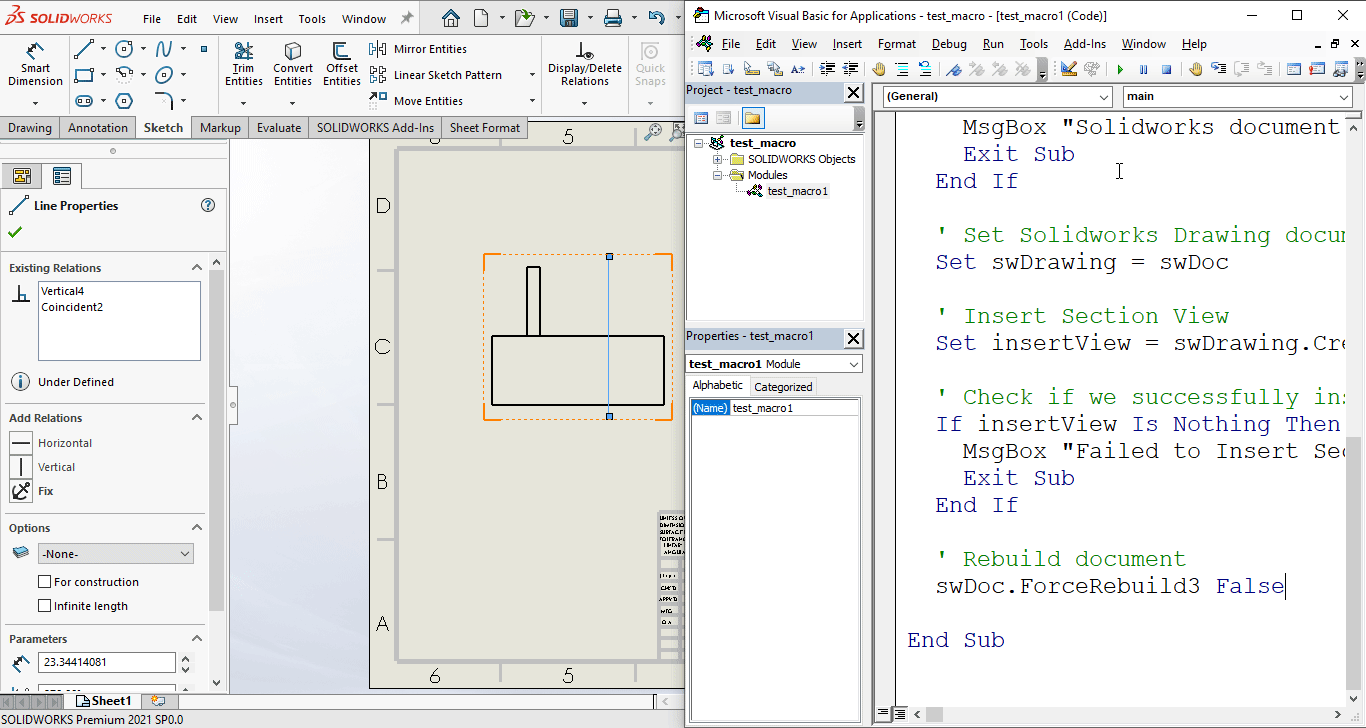
Task: Click the Parameters value field
Action: point(107,662)
